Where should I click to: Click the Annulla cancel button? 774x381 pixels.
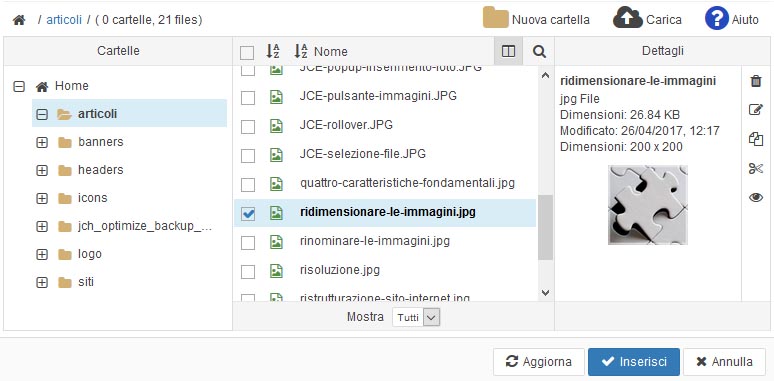tap(724, 362)
